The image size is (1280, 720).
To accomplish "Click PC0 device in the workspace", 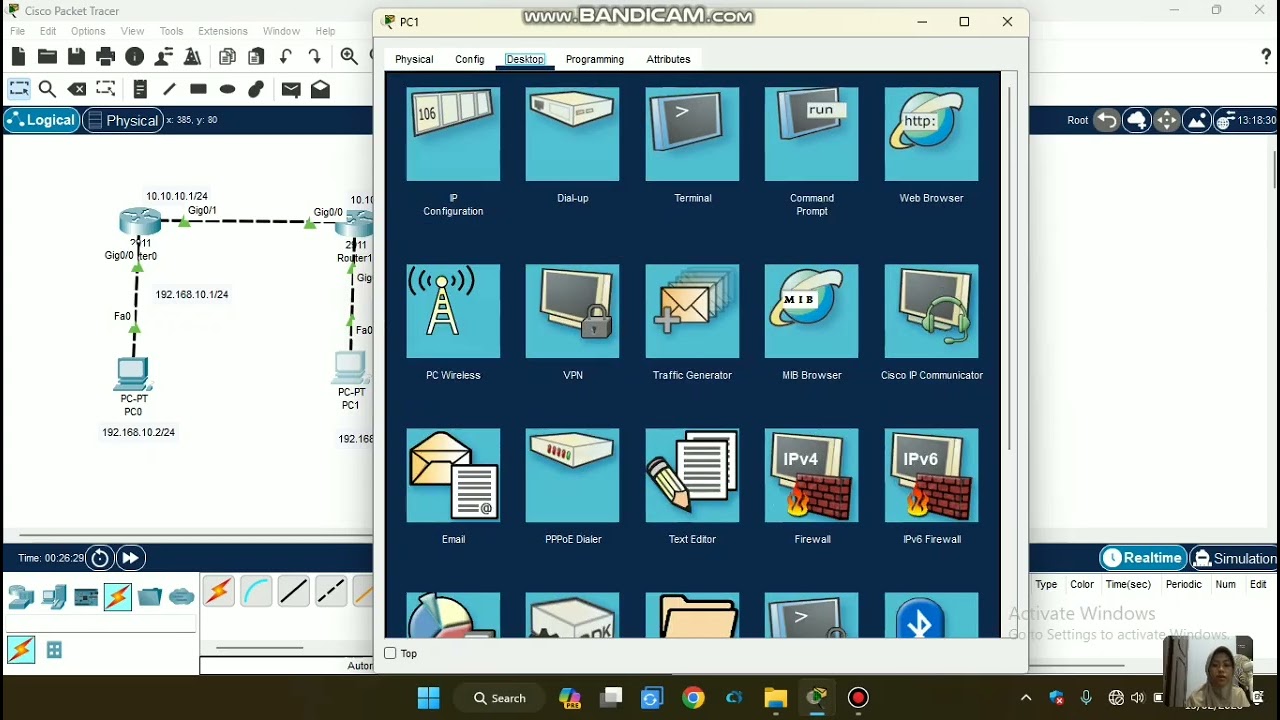I will (x=133, y=374).
